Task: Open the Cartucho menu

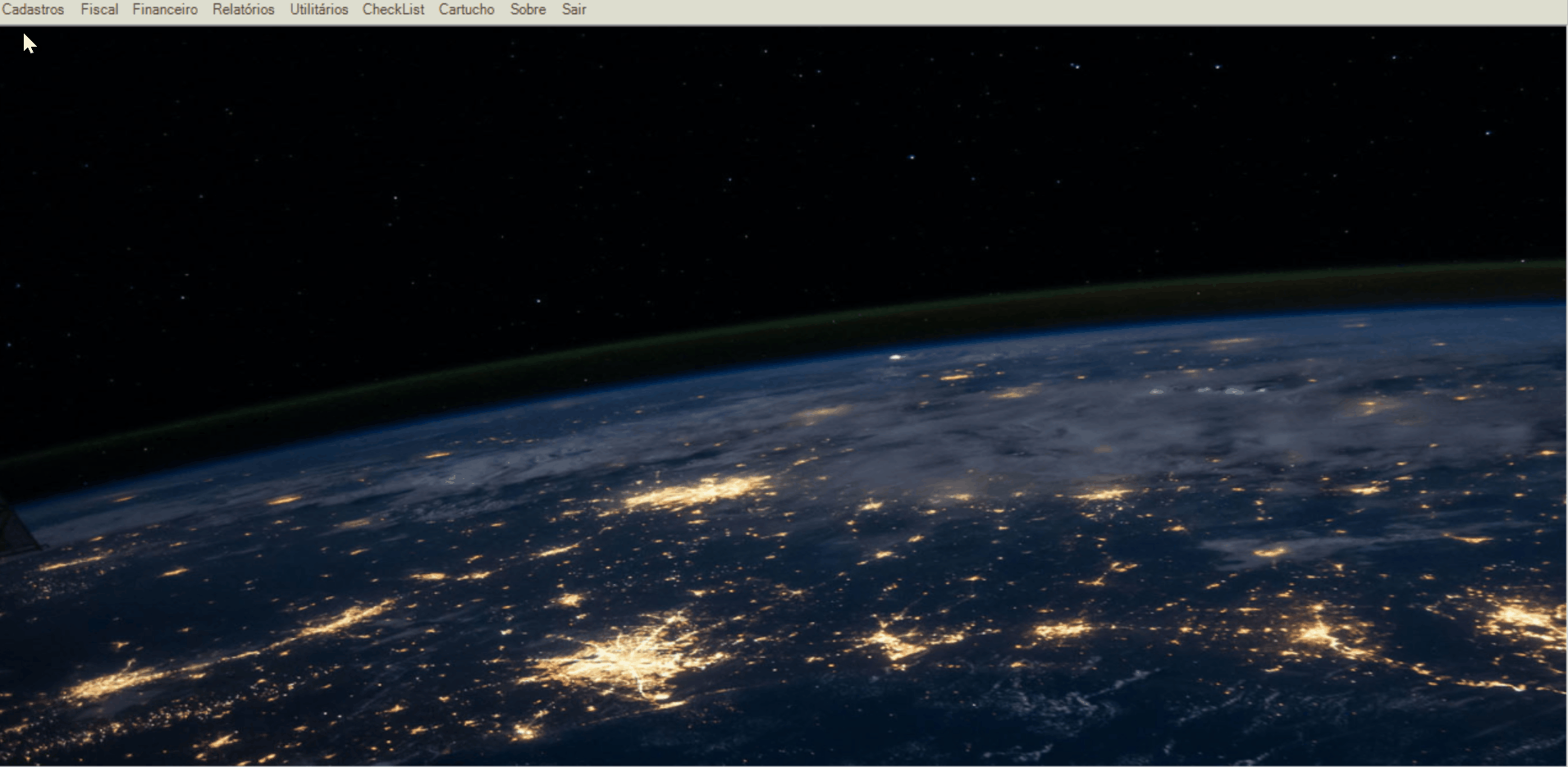Action: (467, 10)
